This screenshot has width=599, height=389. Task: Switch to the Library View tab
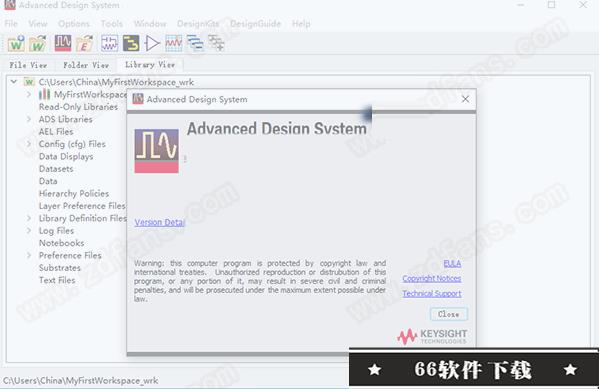[150, 65]
